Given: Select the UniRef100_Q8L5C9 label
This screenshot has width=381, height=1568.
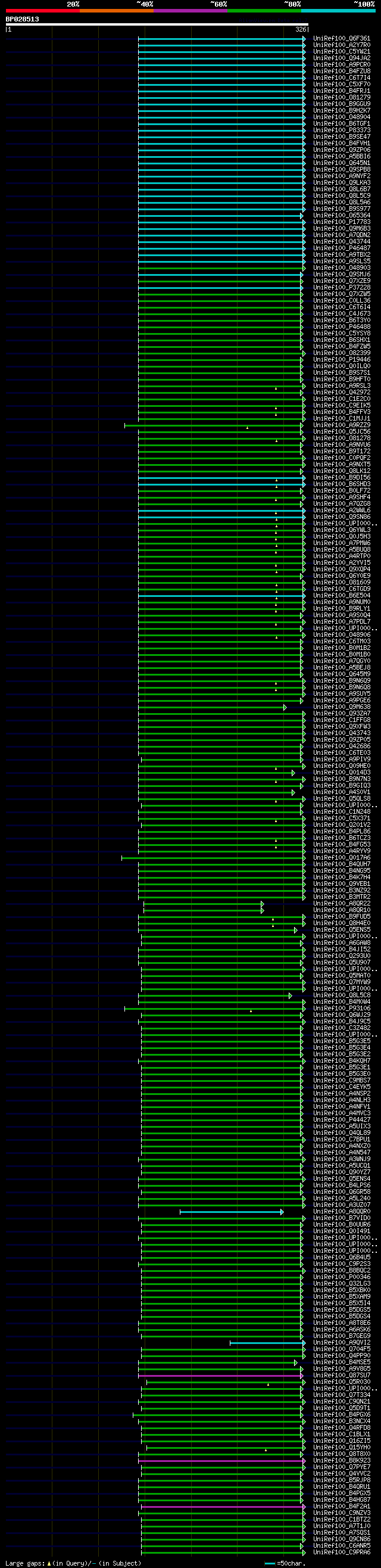Looking at the screenshot, I should click(x=342, y=196).
